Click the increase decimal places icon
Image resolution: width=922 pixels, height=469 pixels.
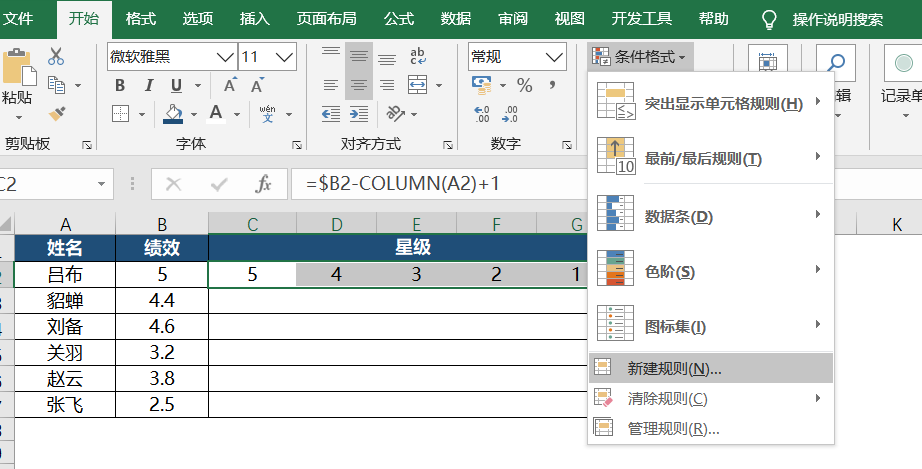(482, 113)
